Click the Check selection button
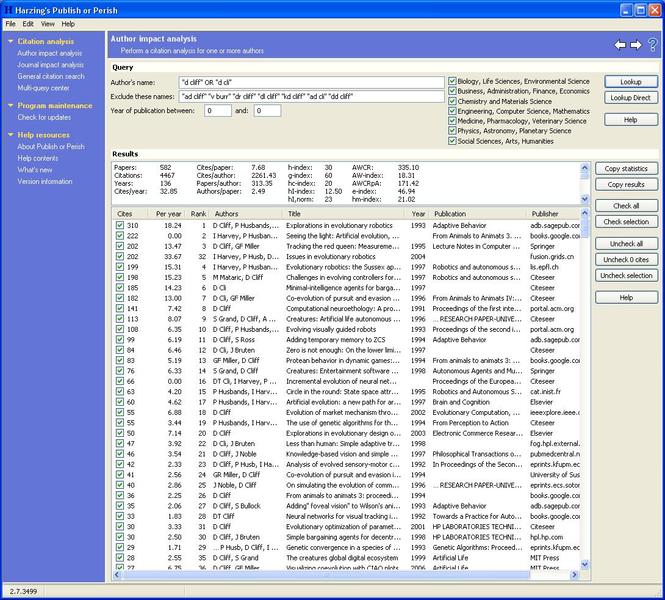 pos(626,221)
